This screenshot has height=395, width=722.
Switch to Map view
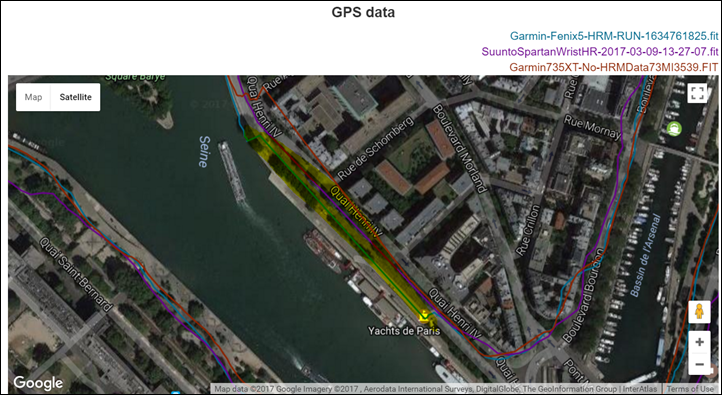coord(33,97)
